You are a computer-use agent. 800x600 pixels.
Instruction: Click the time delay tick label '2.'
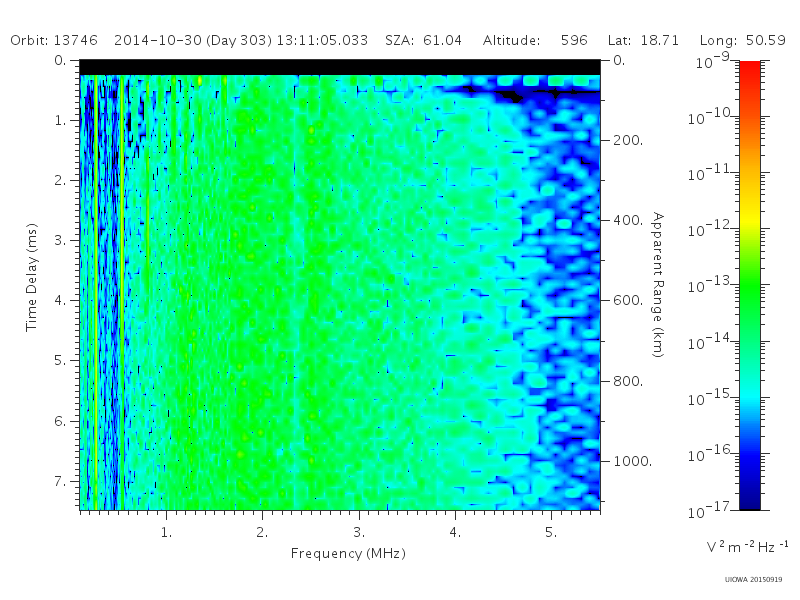[60, 180]
